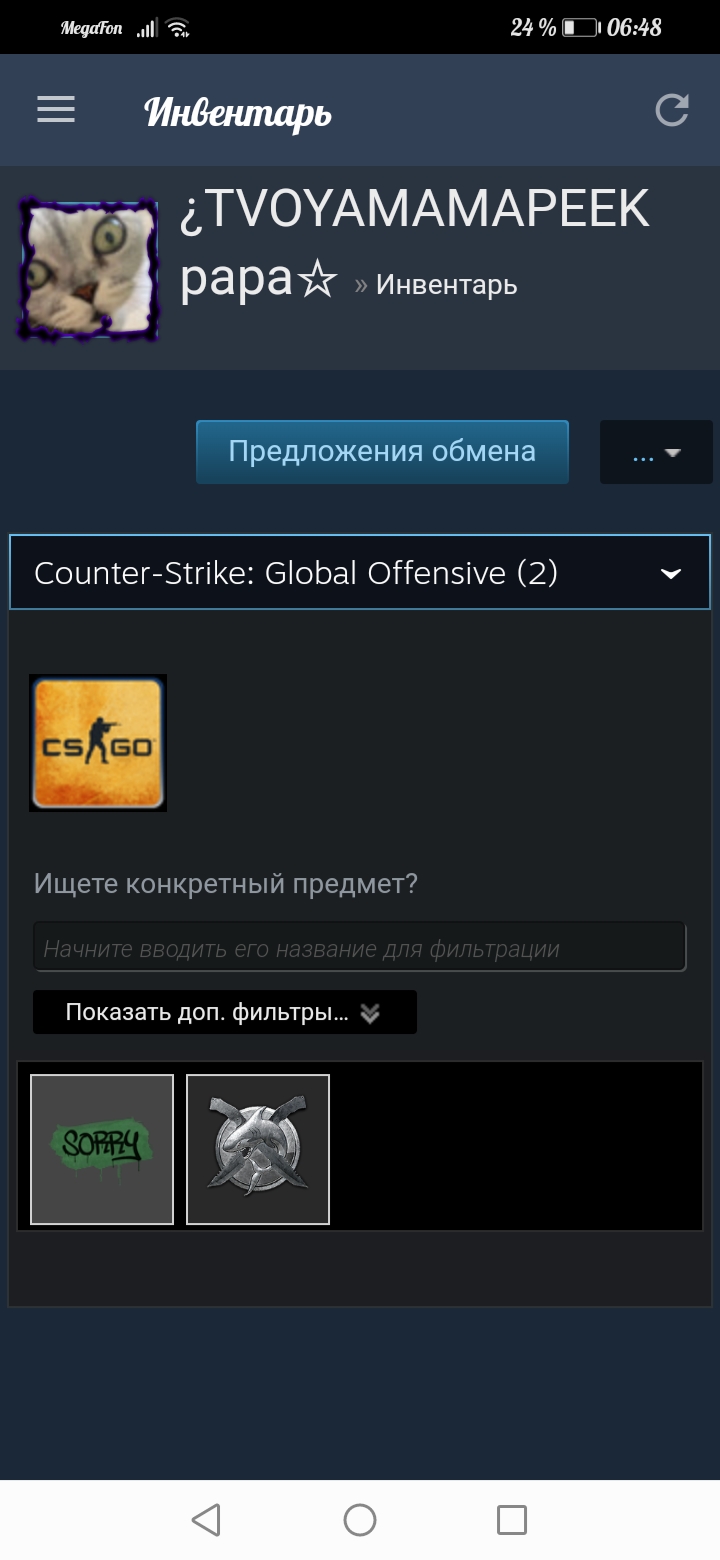Tap the Android recent apps square icon
The height and width of the screenshot is (1560, 720).
pos(512,1520)
